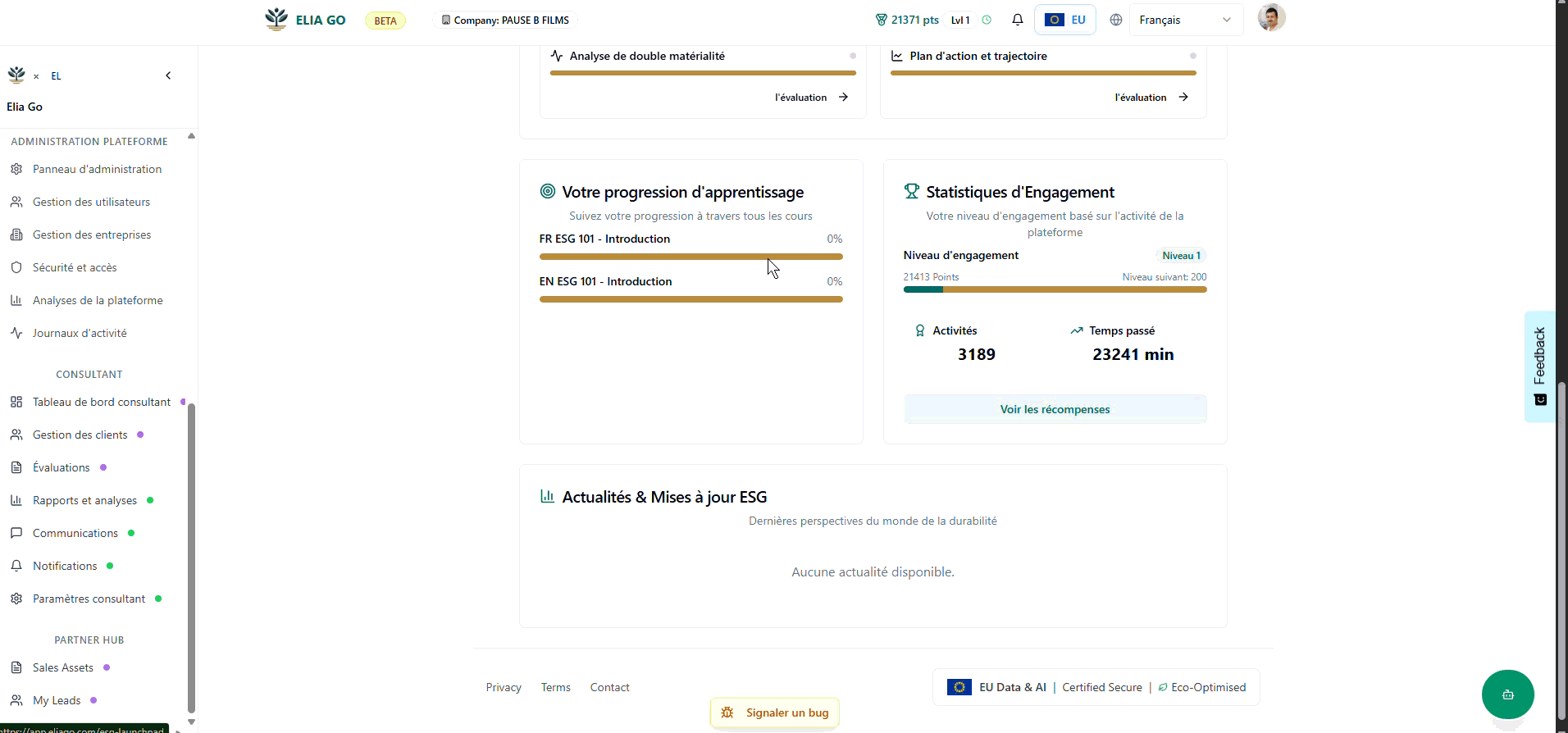Go to Gestion des clients menu item
This screenshot has width=1568, height=733.
point(80,435)
